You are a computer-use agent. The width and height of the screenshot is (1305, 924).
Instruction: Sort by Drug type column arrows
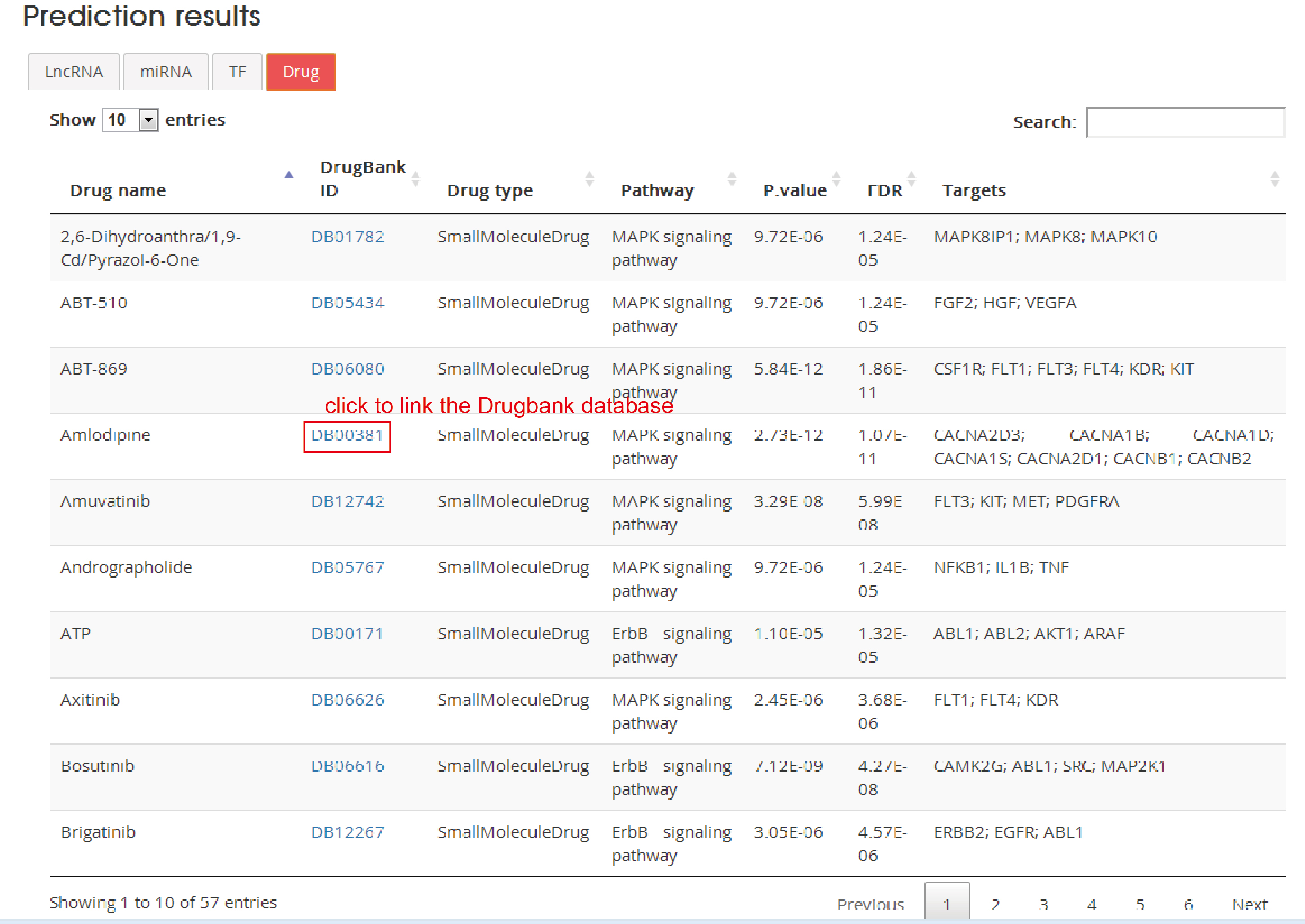click(590, 179)
